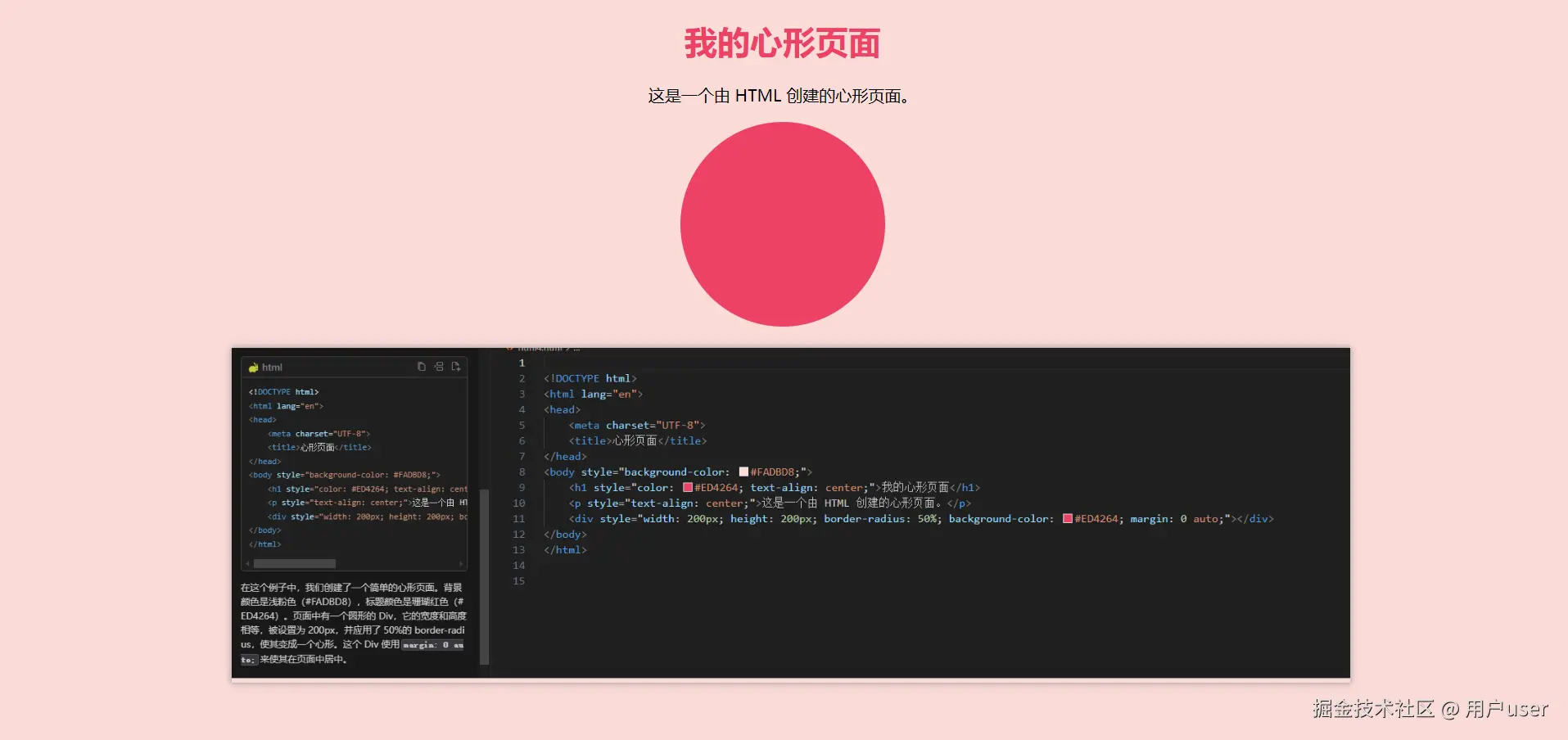Screen dimensions: 1568x740
Task: Click the pink circle shape in the page preview
Action: (783, 223)
